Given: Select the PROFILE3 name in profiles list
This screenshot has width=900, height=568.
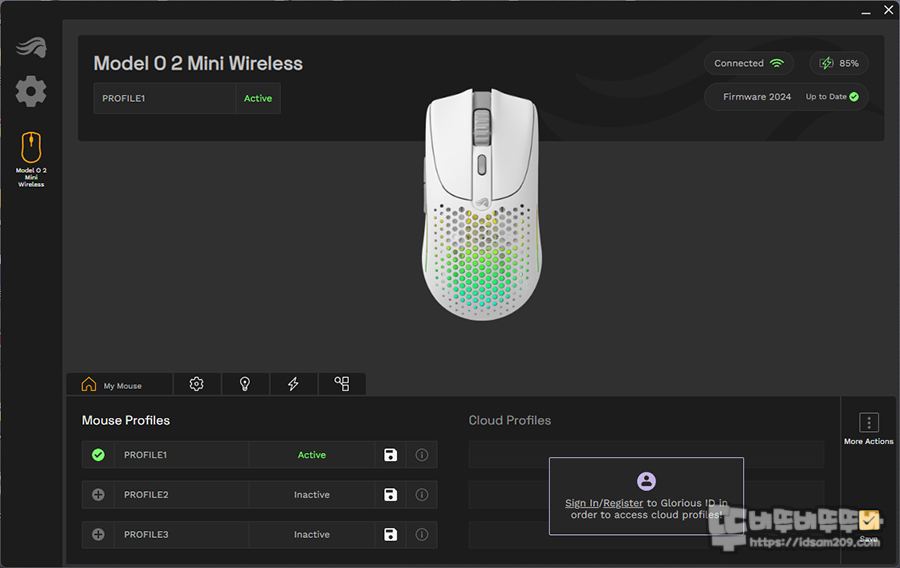Looking at the screenshot, I should coord(146,535).
